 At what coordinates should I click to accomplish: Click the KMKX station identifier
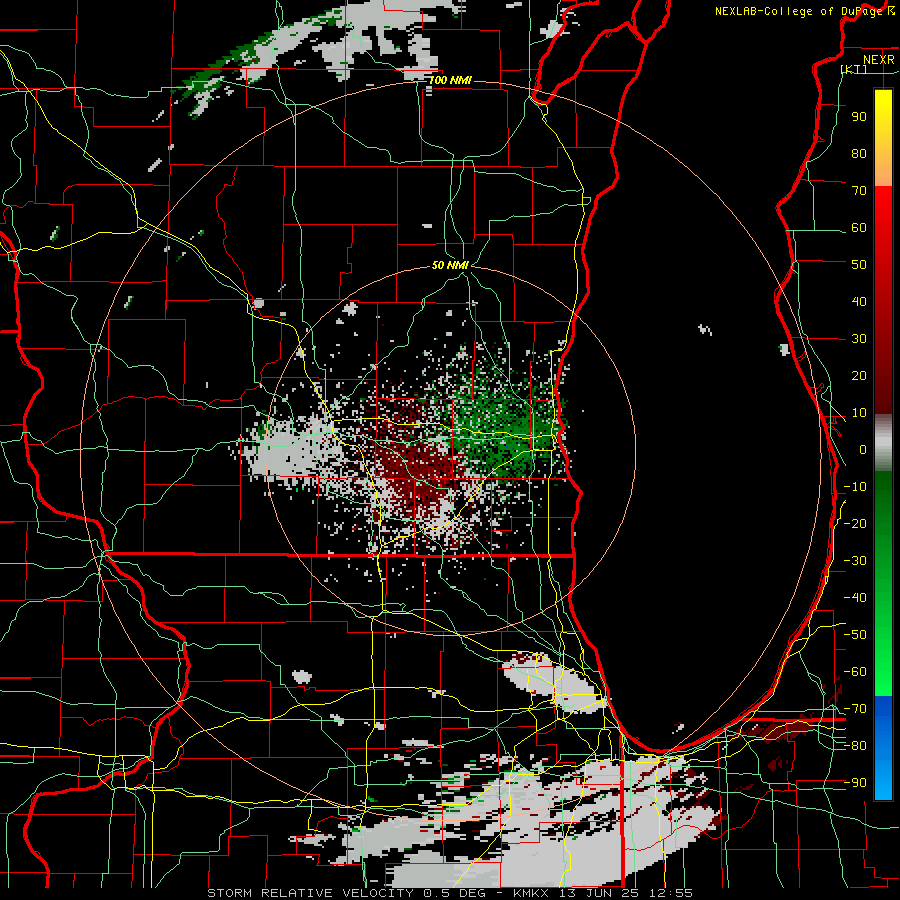pyautogui.click(x=531, y=893)
